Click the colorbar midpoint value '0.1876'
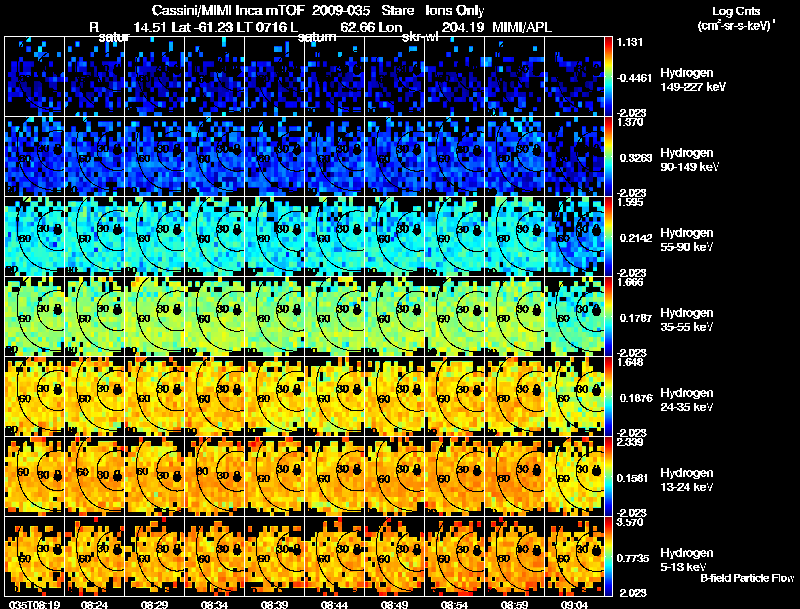The image size is (800, 609). click(x=636, y=398)
